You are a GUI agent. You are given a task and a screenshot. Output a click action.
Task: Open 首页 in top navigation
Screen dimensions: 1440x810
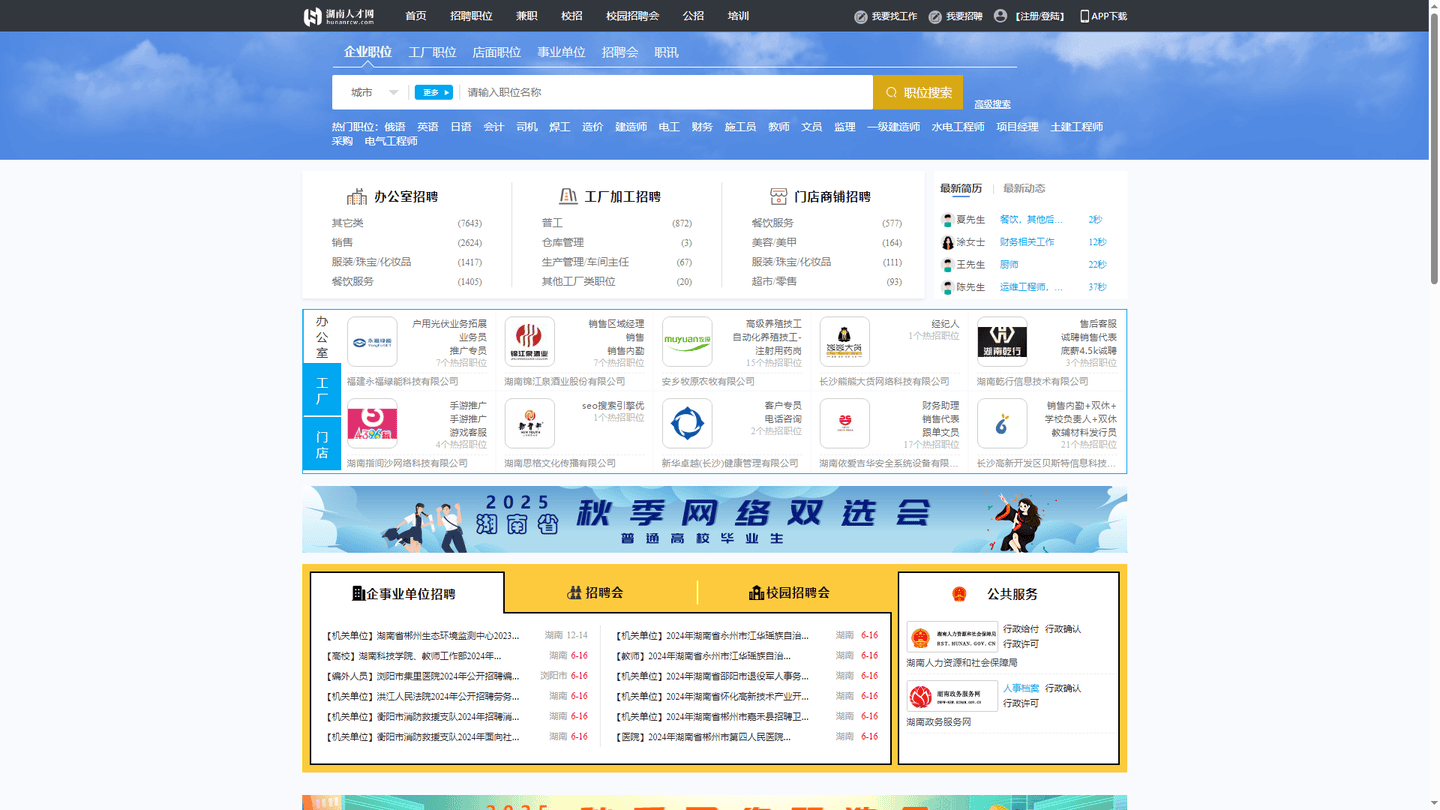click(416, 16)
